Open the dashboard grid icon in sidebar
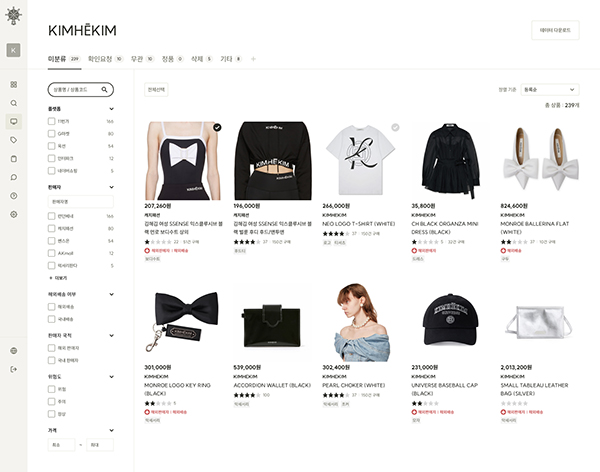Image resolution: width=600 pixels, height=472 pixels. [x=13, y=85]
